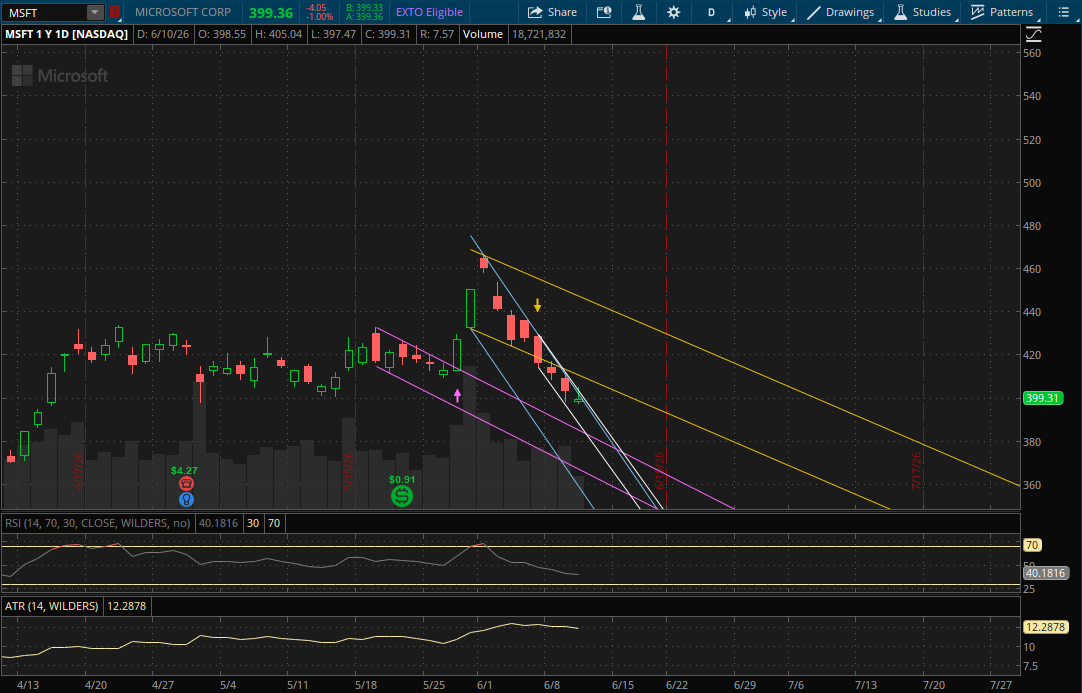This screenshot has height=693, width=1082.
Task: Click the 40.1816 RSI bubble on axis
Action: pos(1046,574)
